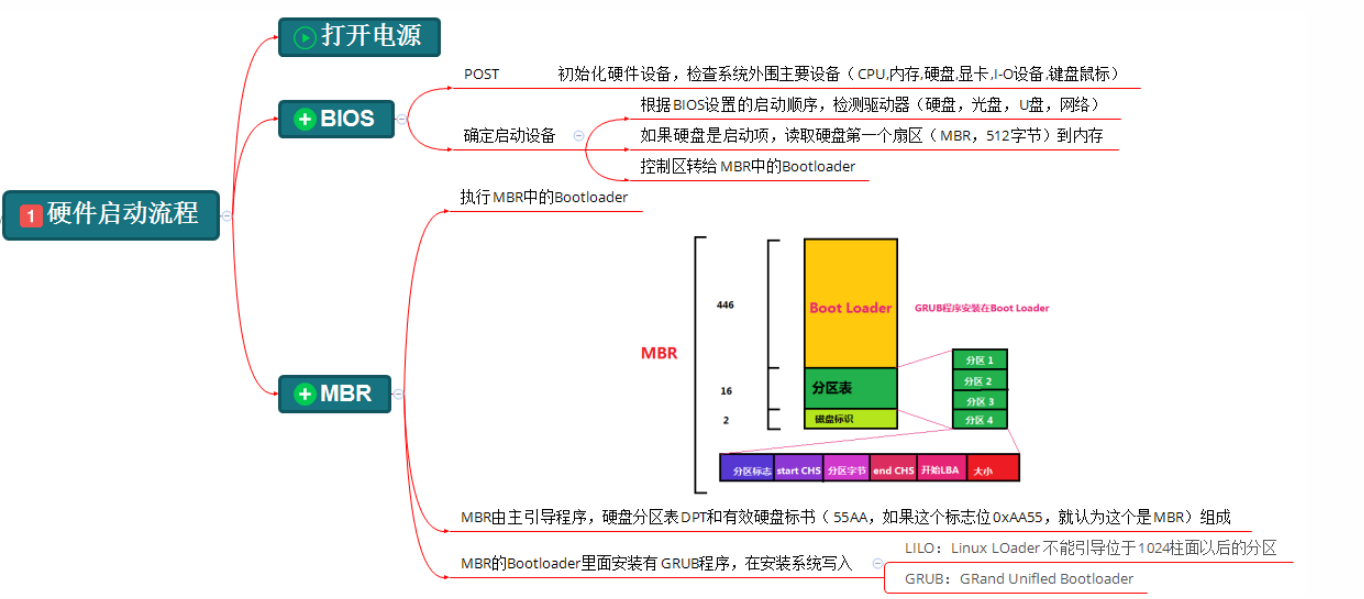Click the purple 分区标志 cell
Viewport: 1364px width, 599px height.
[x=746, y=469]
